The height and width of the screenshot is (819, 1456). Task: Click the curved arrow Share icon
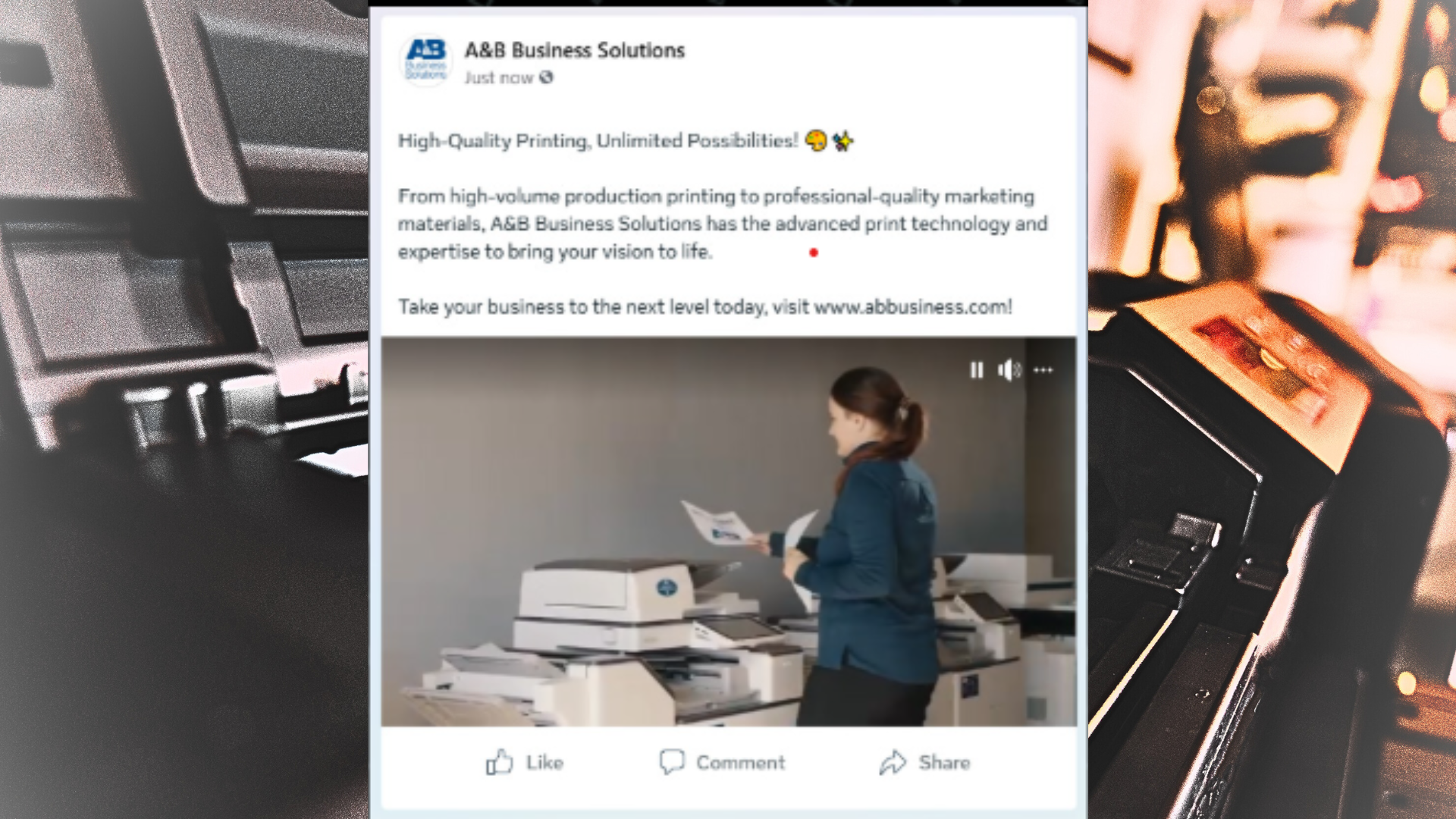point(893,762)
